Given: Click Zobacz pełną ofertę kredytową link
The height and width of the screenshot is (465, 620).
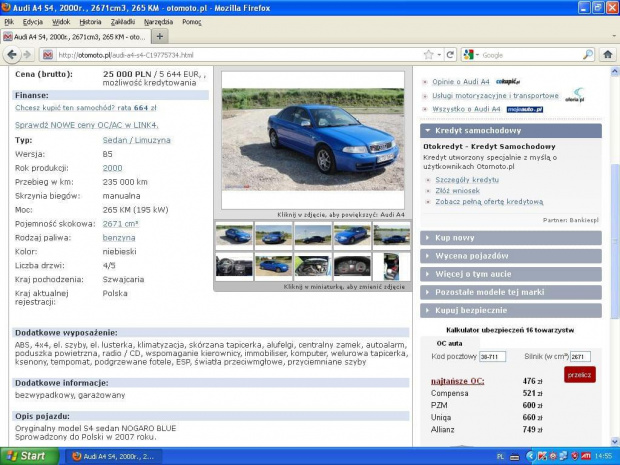Looking at the screenshot, I should pos(489,202).
